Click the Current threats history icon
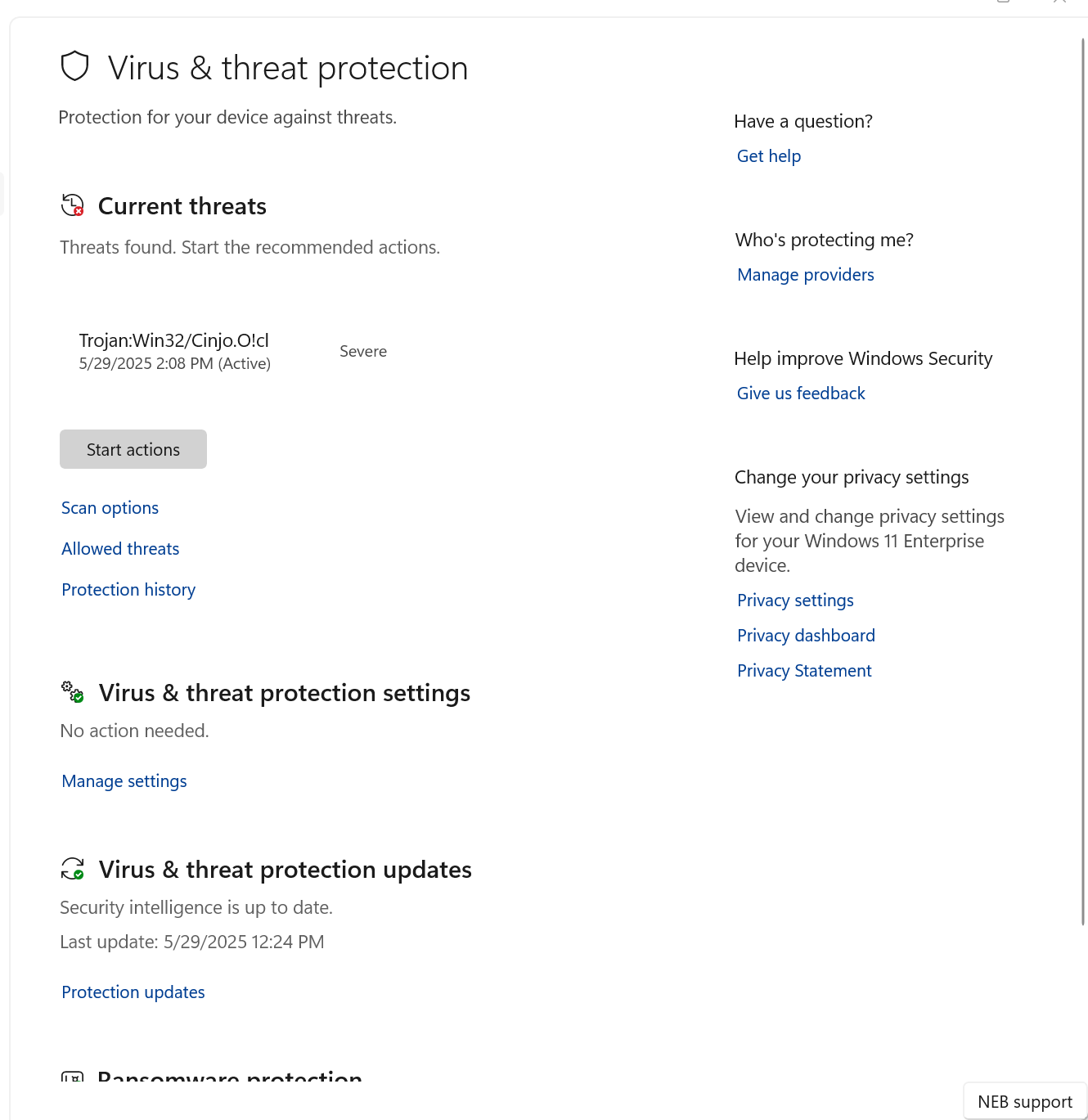The width and height of the screenshot is (1088, 1120). [72, 205]
